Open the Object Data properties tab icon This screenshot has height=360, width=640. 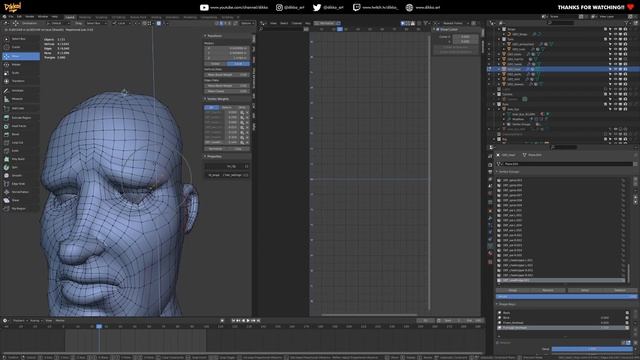click(490, 246)
